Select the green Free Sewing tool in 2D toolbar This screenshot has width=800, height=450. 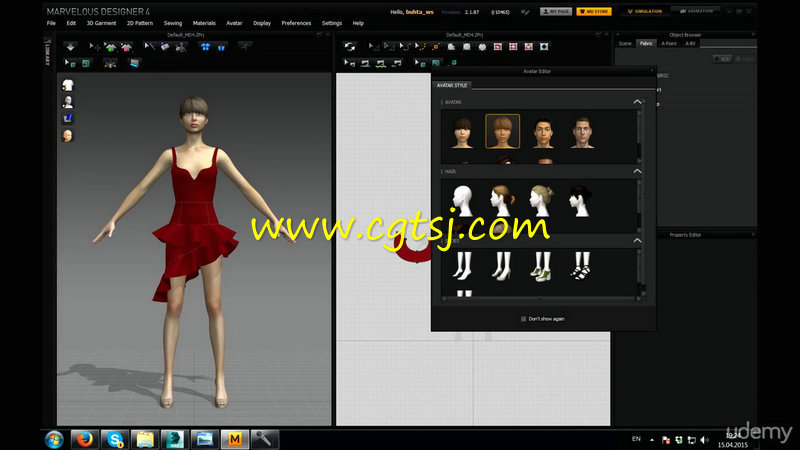381,63
